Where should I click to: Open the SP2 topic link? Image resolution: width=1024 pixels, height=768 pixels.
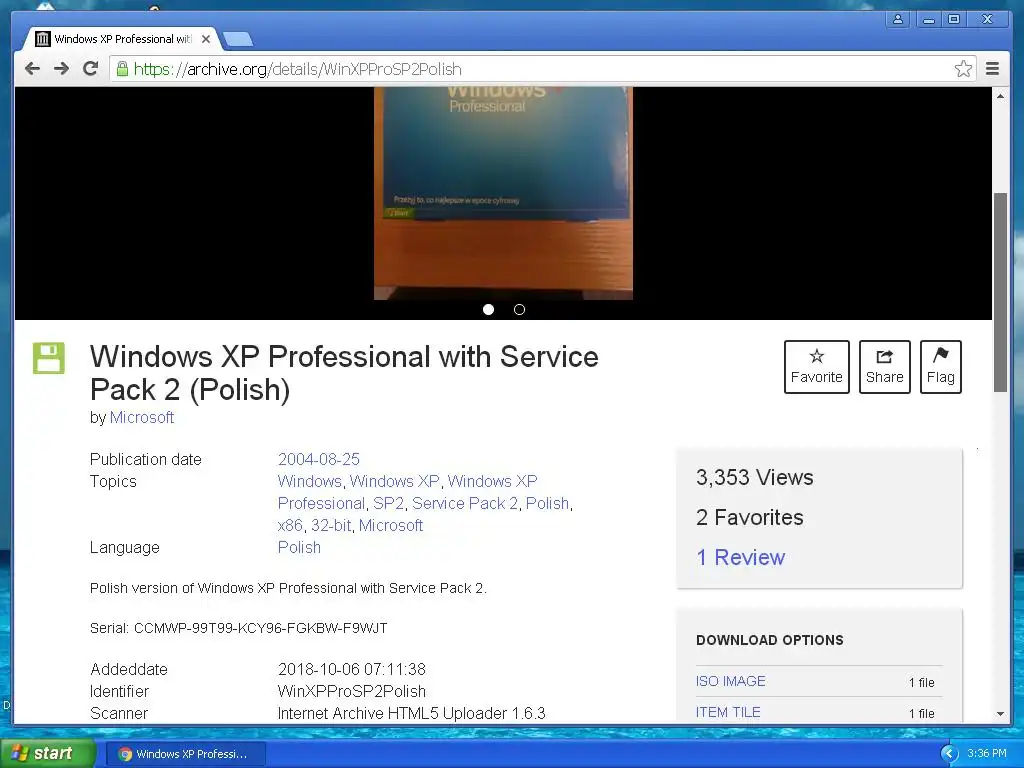(389, 504)
